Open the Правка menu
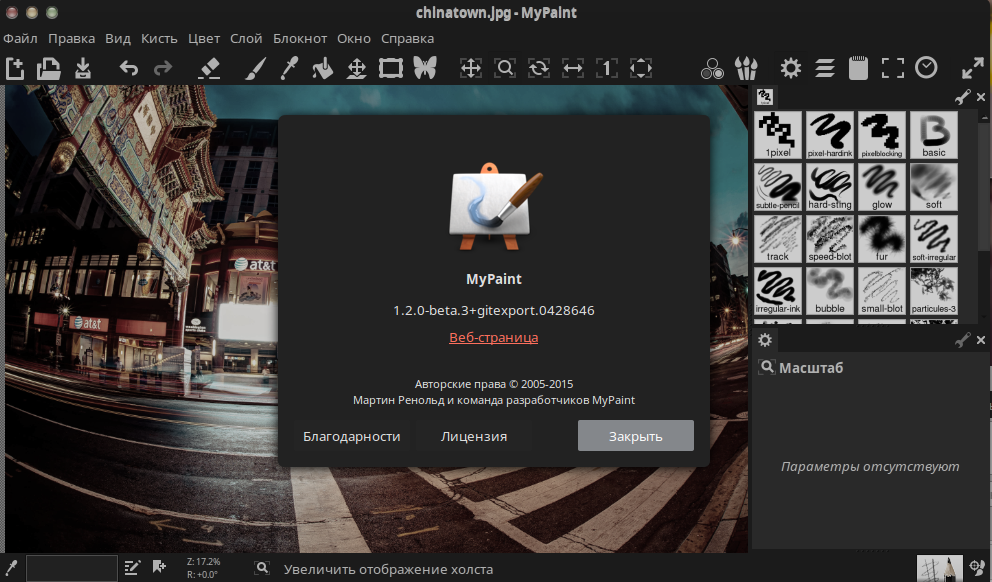 coord(71,39)
